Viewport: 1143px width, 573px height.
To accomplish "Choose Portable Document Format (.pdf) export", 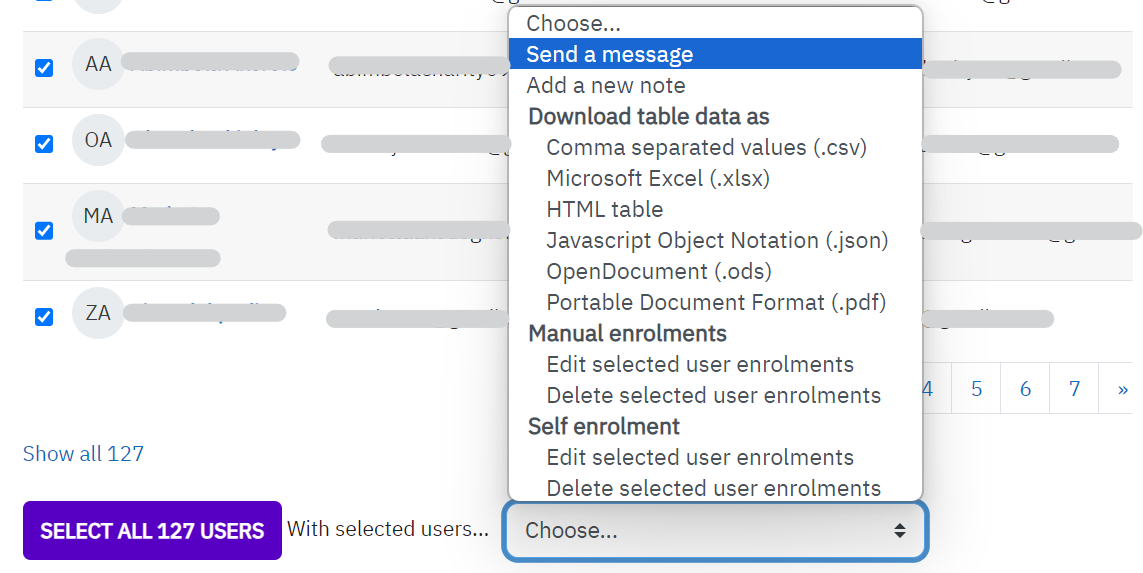I will coord(715,302).
